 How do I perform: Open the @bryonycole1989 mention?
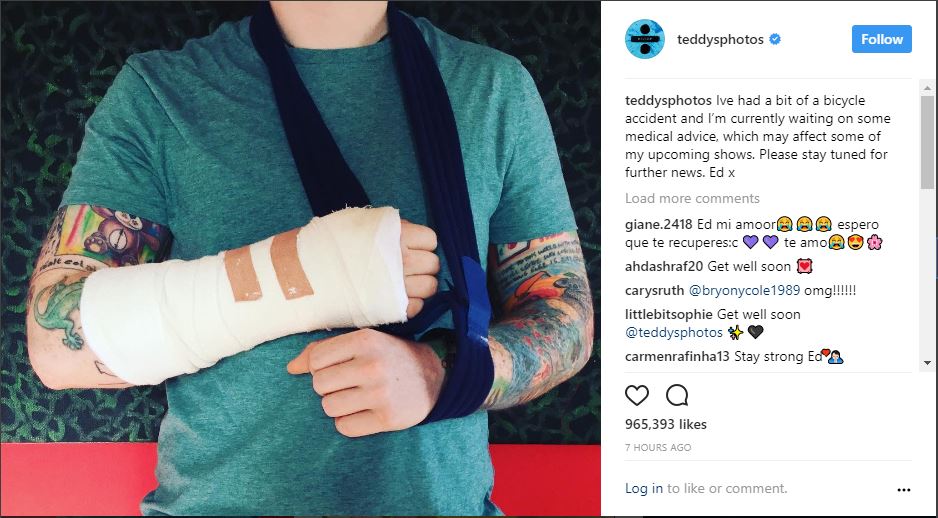pos(744,291)
